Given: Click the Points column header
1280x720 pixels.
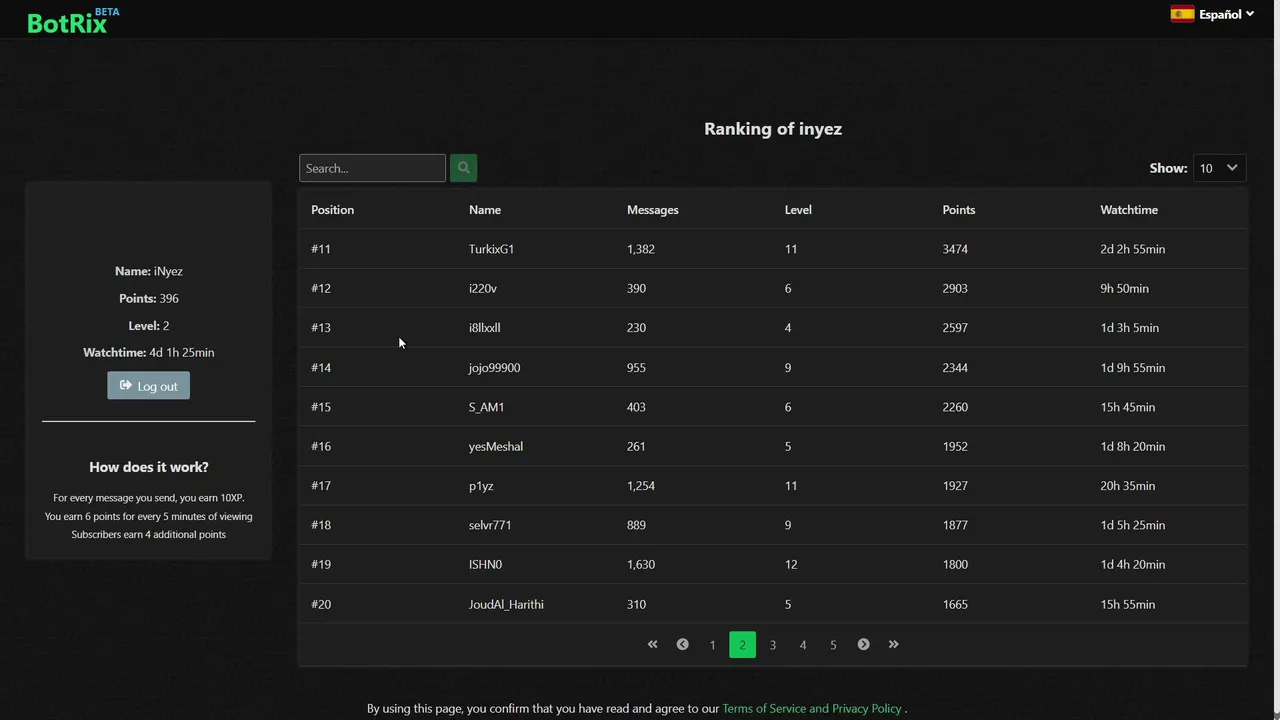Looking at the screenshot, I should coord(958,210).
